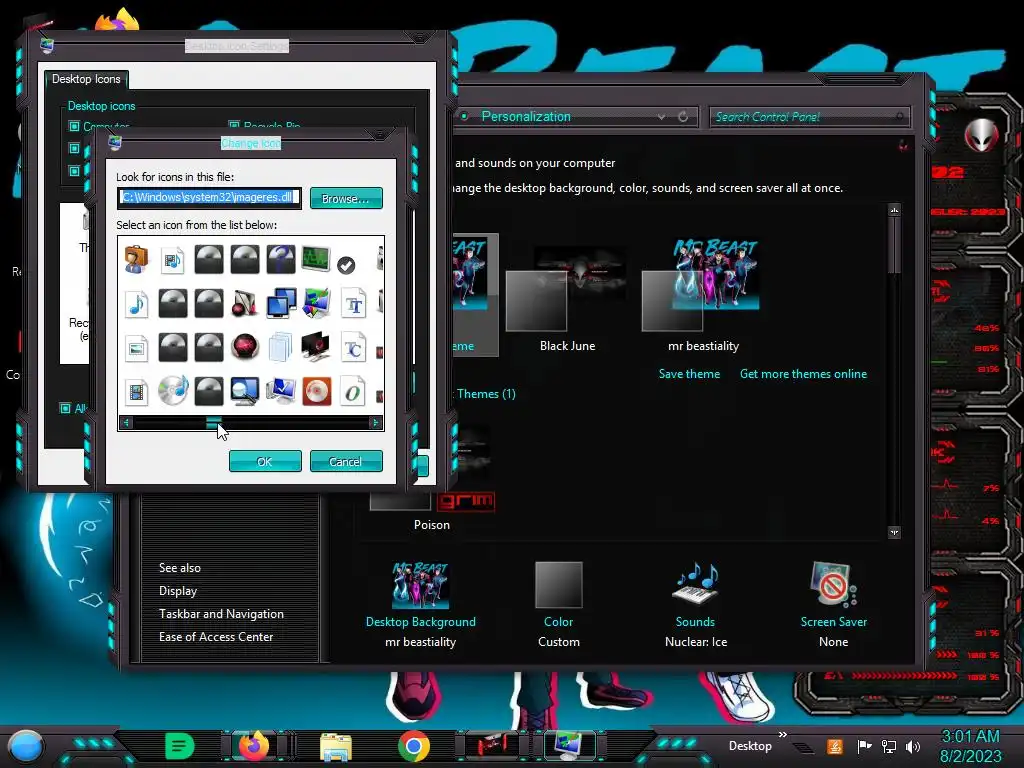Image resolution: width=1024 pixels, height=768 pixels.
Task: Select the mr beastiality theme
Action: click(x=703, y=296)
